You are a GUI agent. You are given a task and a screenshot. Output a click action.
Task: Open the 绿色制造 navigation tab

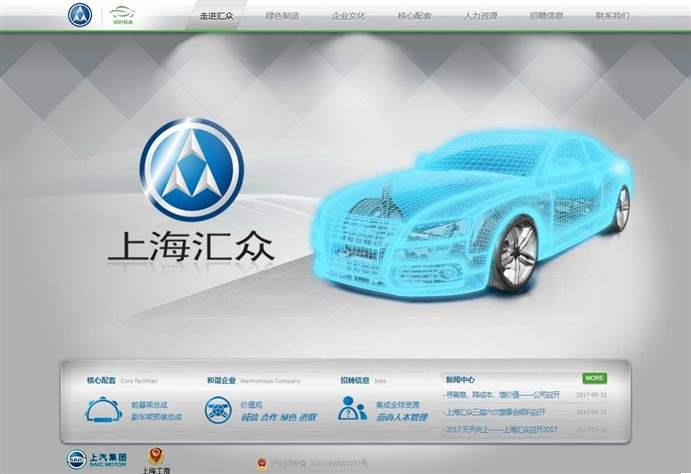282,16
